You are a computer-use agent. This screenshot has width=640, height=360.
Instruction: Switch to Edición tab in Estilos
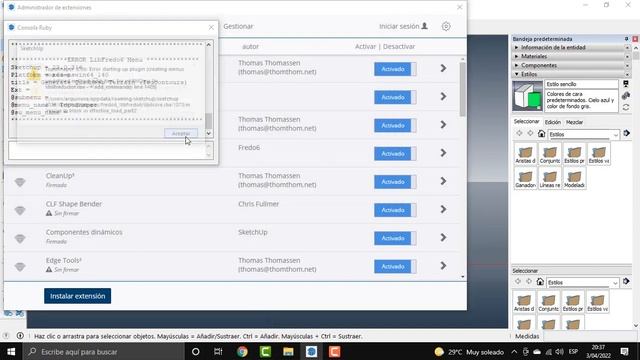[x=553, y=122]
